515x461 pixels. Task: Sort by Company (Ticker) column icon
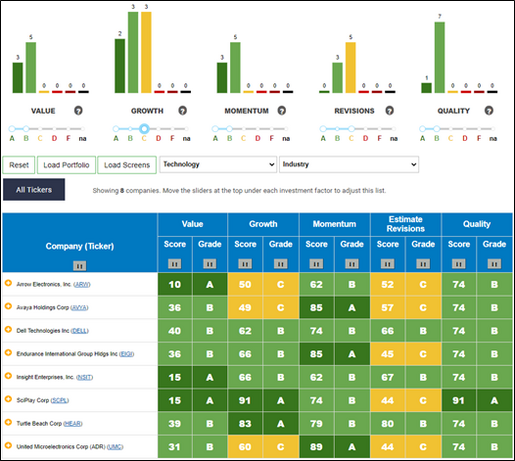[79, 266]
